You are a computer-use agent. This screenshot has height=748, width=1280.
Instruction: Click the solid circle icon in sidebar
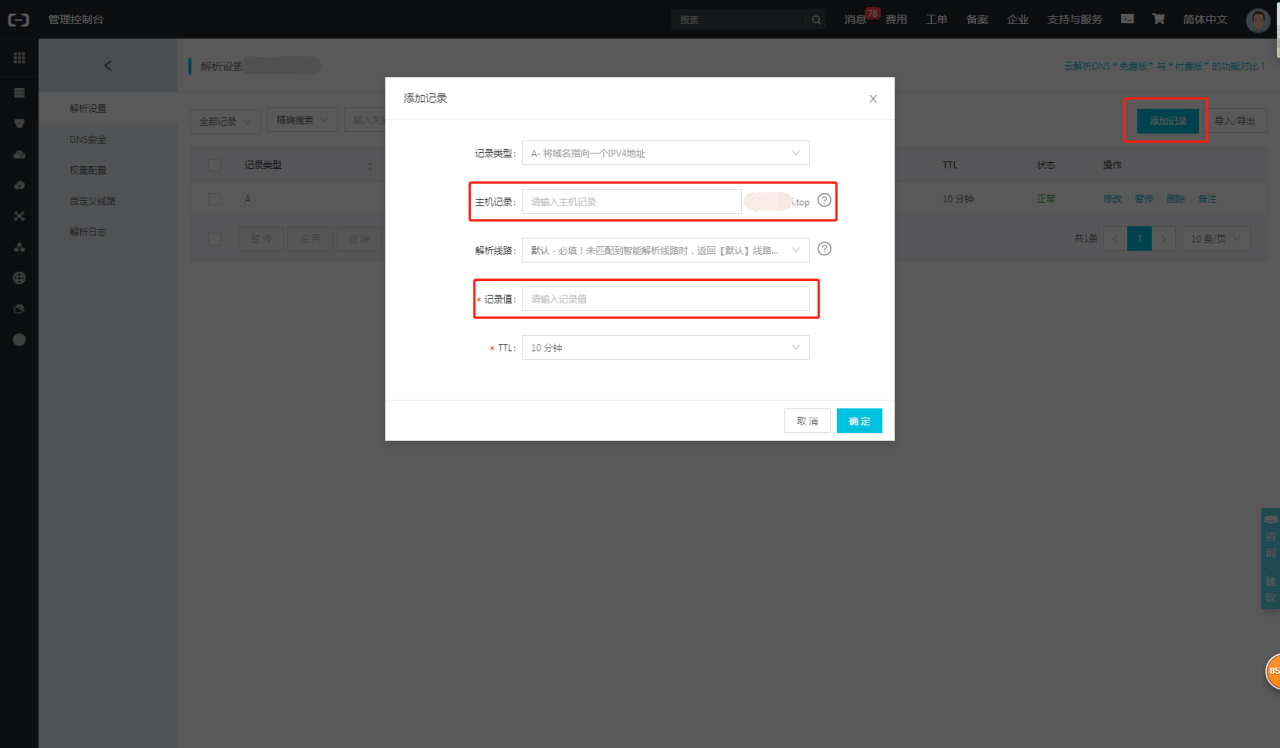pos(19,340)
